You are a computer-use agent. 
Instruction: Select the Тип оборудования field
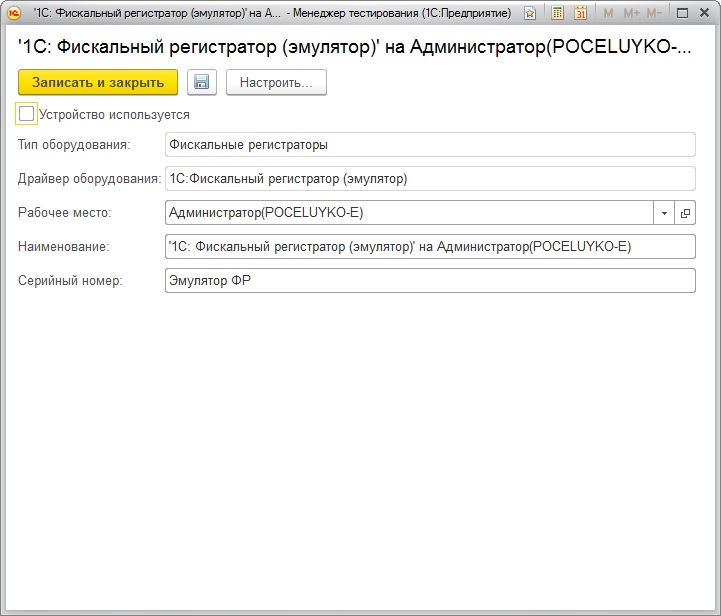(x=429, y=145)
